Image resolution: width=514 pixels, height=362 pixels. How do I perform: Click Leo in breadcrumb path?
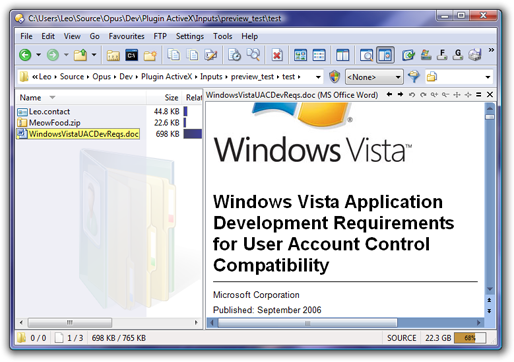point(45,77)
